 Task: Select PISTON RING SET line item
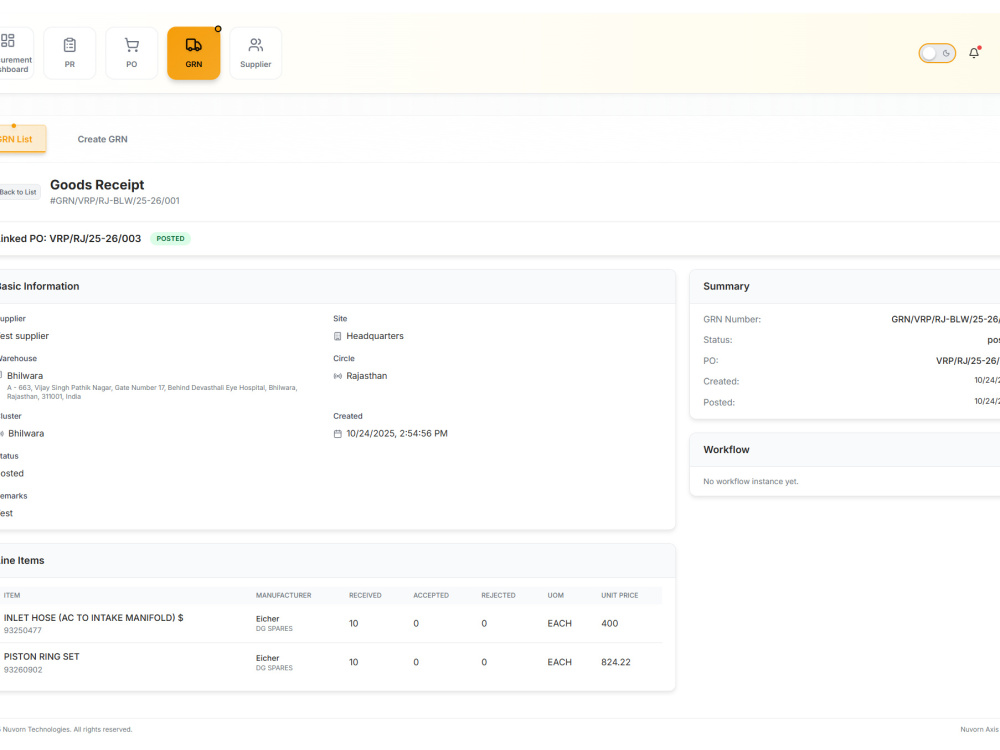[x=41, y=657]
